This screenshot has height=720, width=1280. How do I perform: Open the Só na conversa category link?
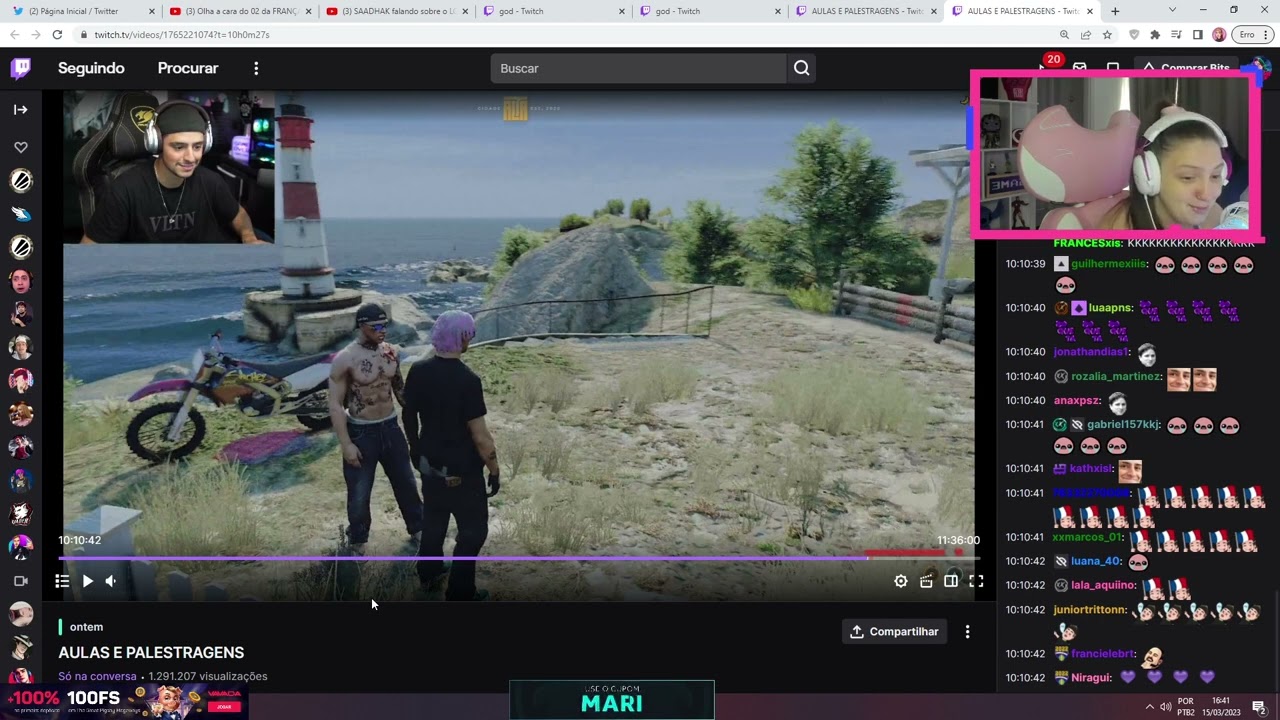(x=97, y=676)
